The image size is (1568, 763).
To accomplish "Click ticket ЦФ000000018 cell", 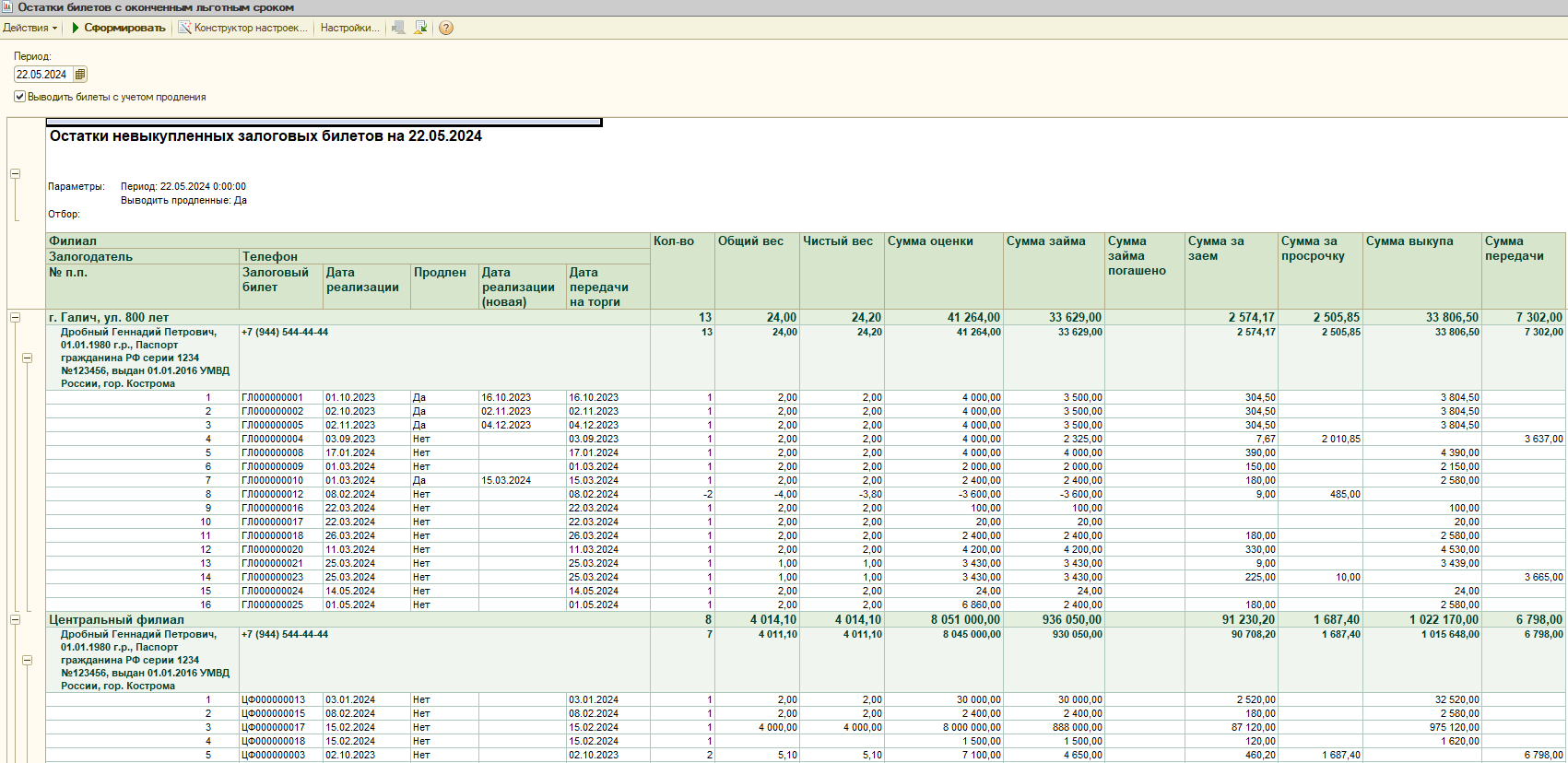I will (x=281, y=741).
